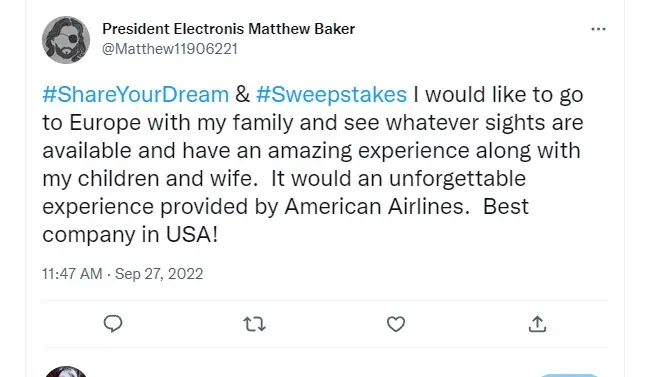
Task: Click the partial blue button at bottom right
Action: pos(570,375)
